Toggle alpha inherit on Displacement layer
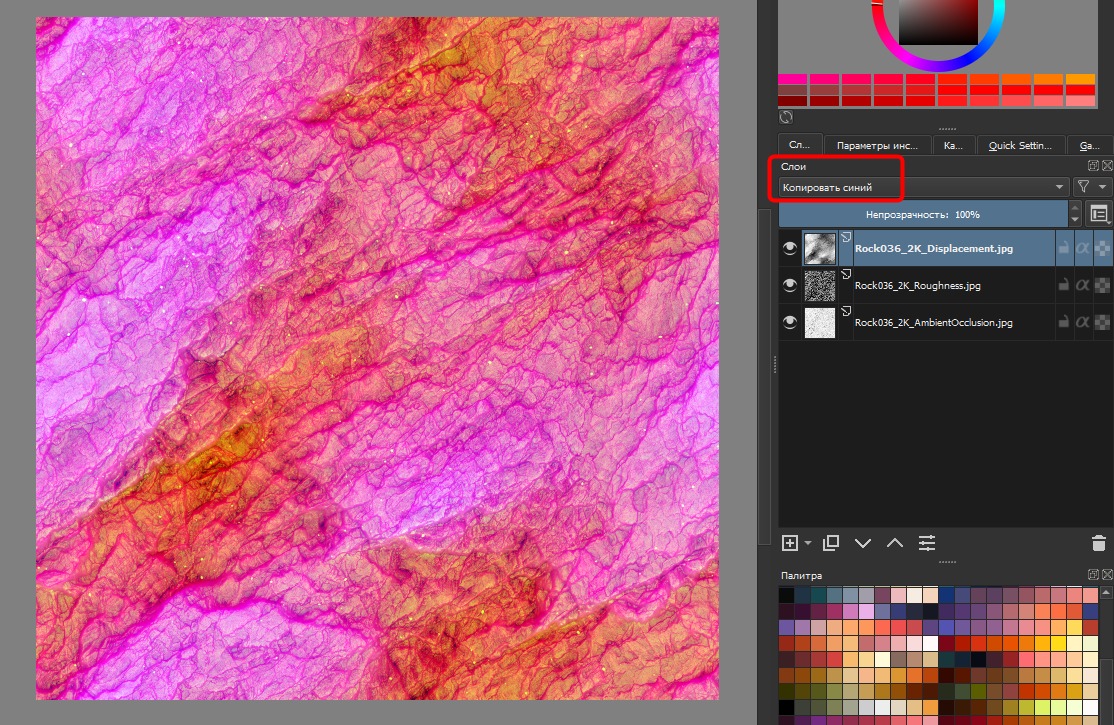Screen dimensions: 1114x725 point(1082,248)
